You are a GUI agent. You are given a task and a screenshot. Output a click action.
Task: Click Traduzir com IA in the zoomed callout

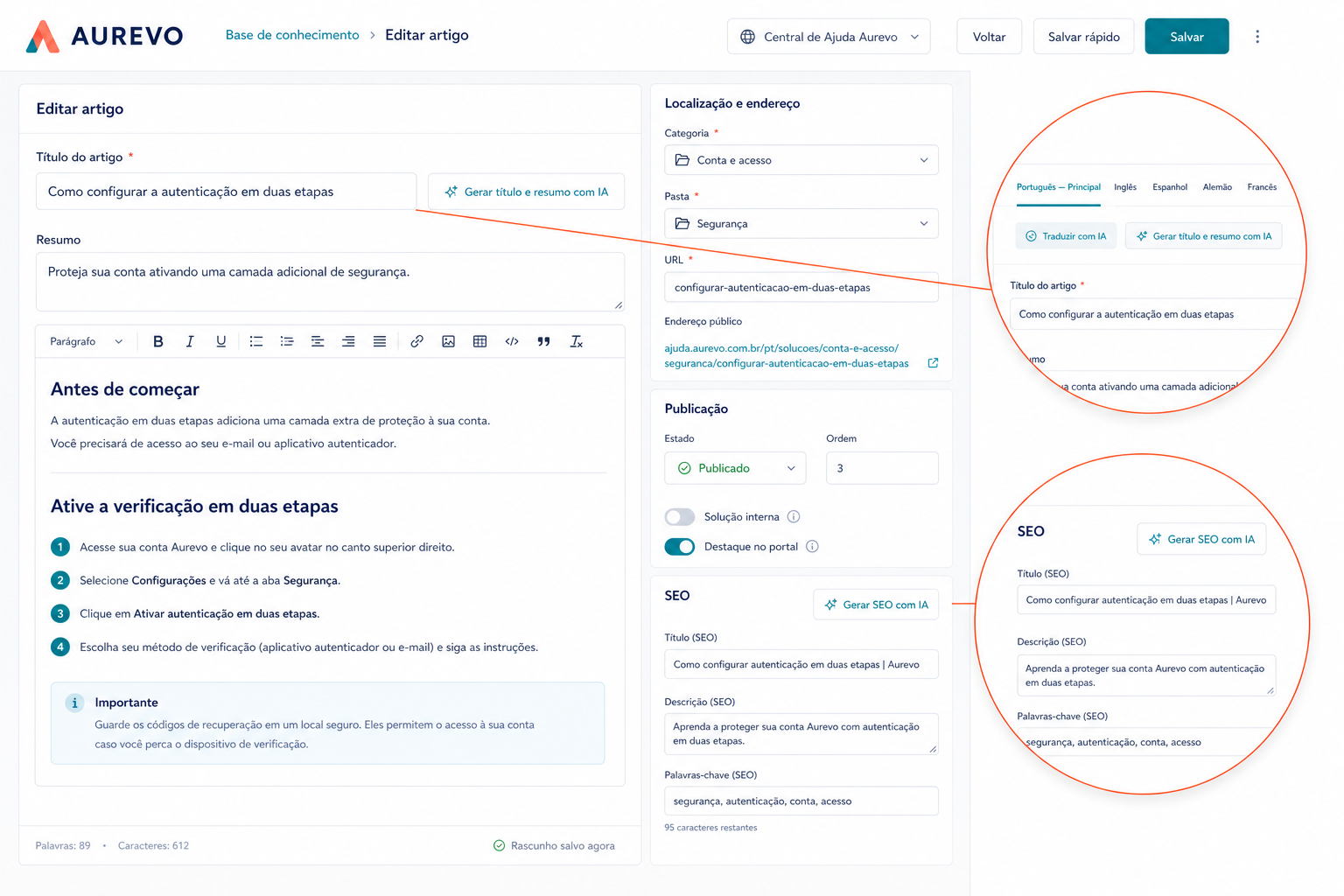click(x=1066, y=236)
